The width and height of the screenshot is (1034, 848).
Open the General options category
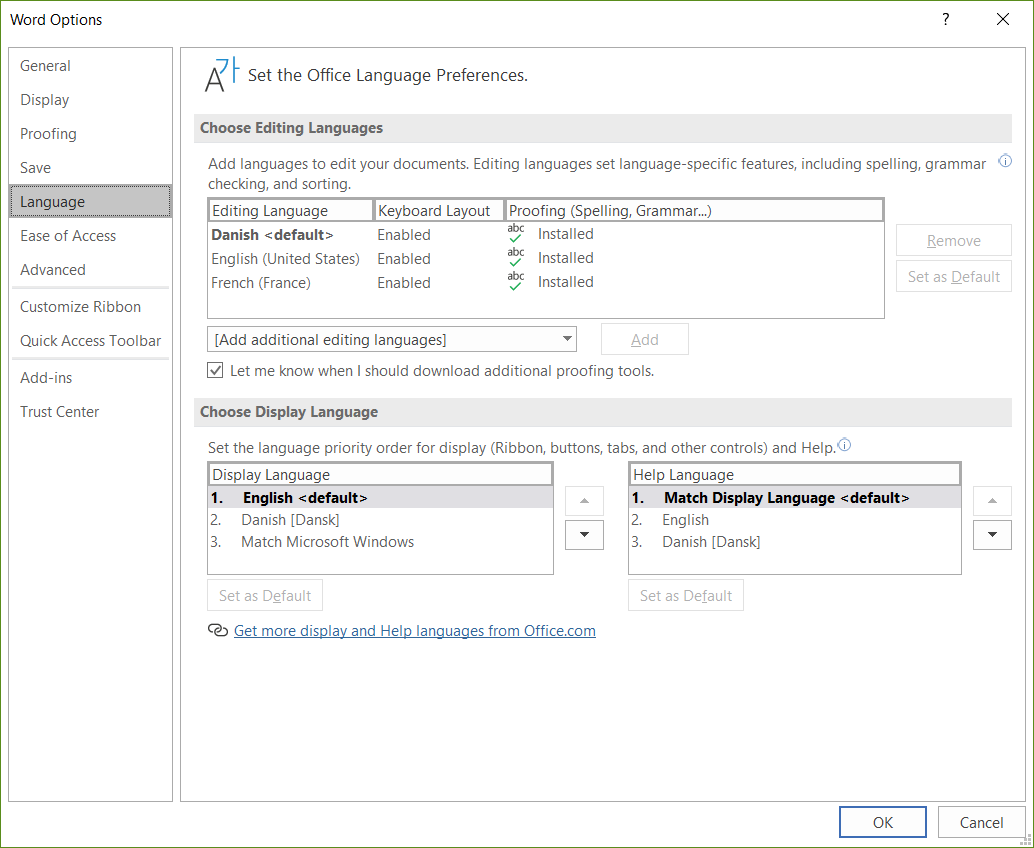pos(90,66)
